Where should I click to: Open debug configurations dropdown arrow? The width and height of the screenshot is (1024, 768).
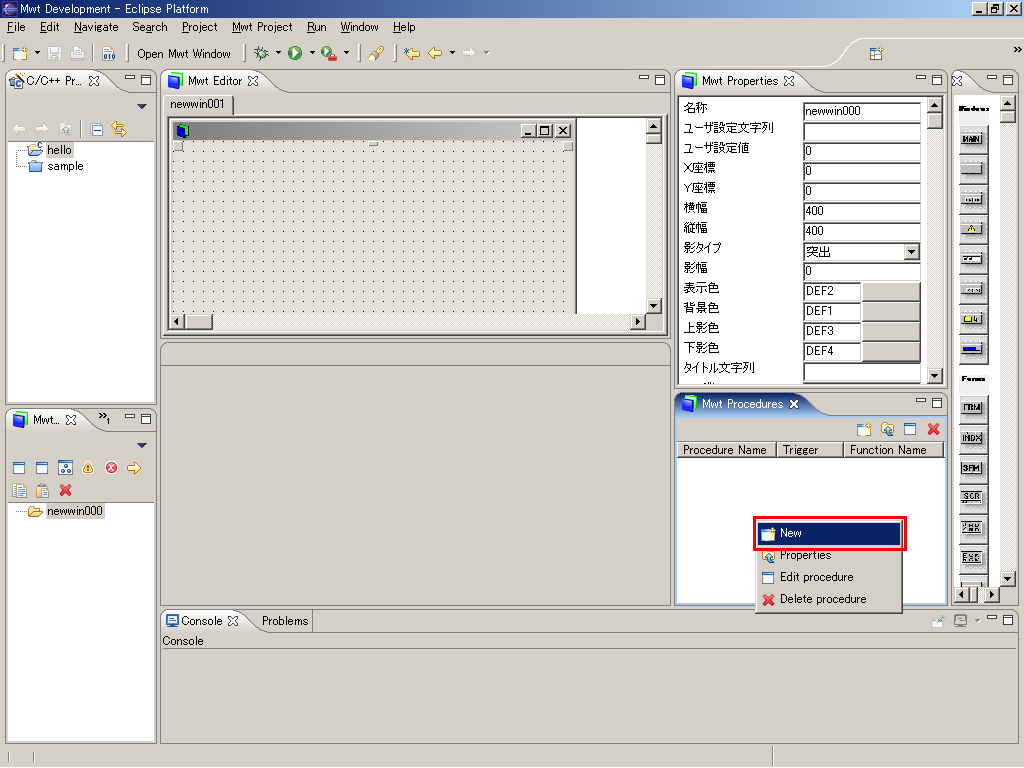(x=278, y=53)
